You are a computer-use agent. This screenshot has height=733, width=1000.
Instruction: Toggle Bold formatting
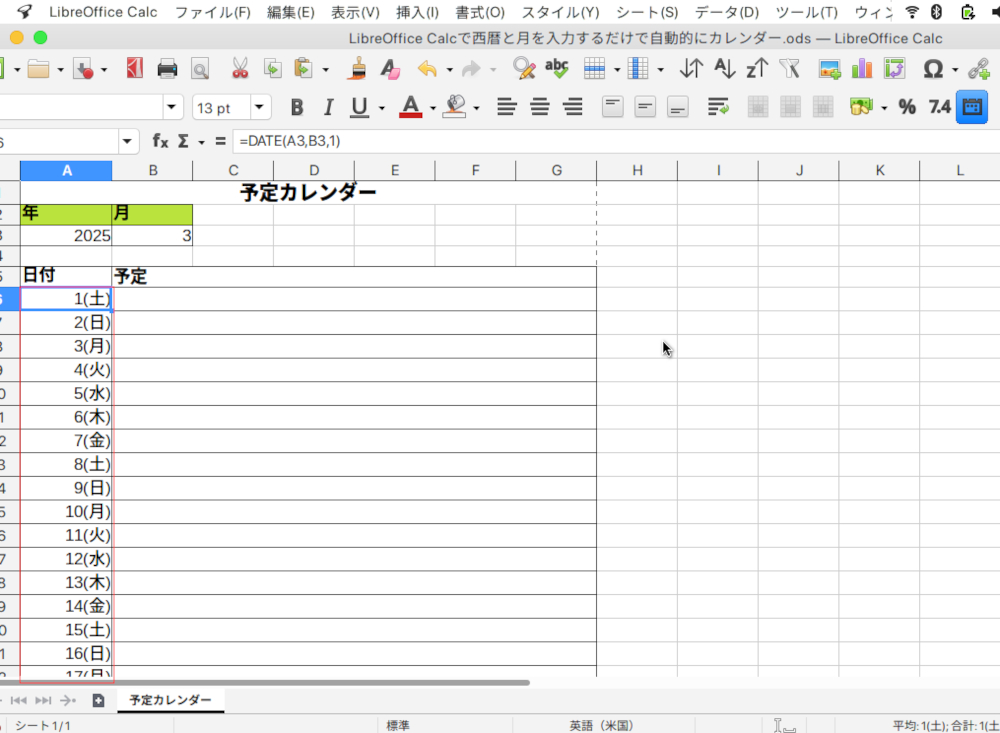pyautogui.click(x=296, y=107)
